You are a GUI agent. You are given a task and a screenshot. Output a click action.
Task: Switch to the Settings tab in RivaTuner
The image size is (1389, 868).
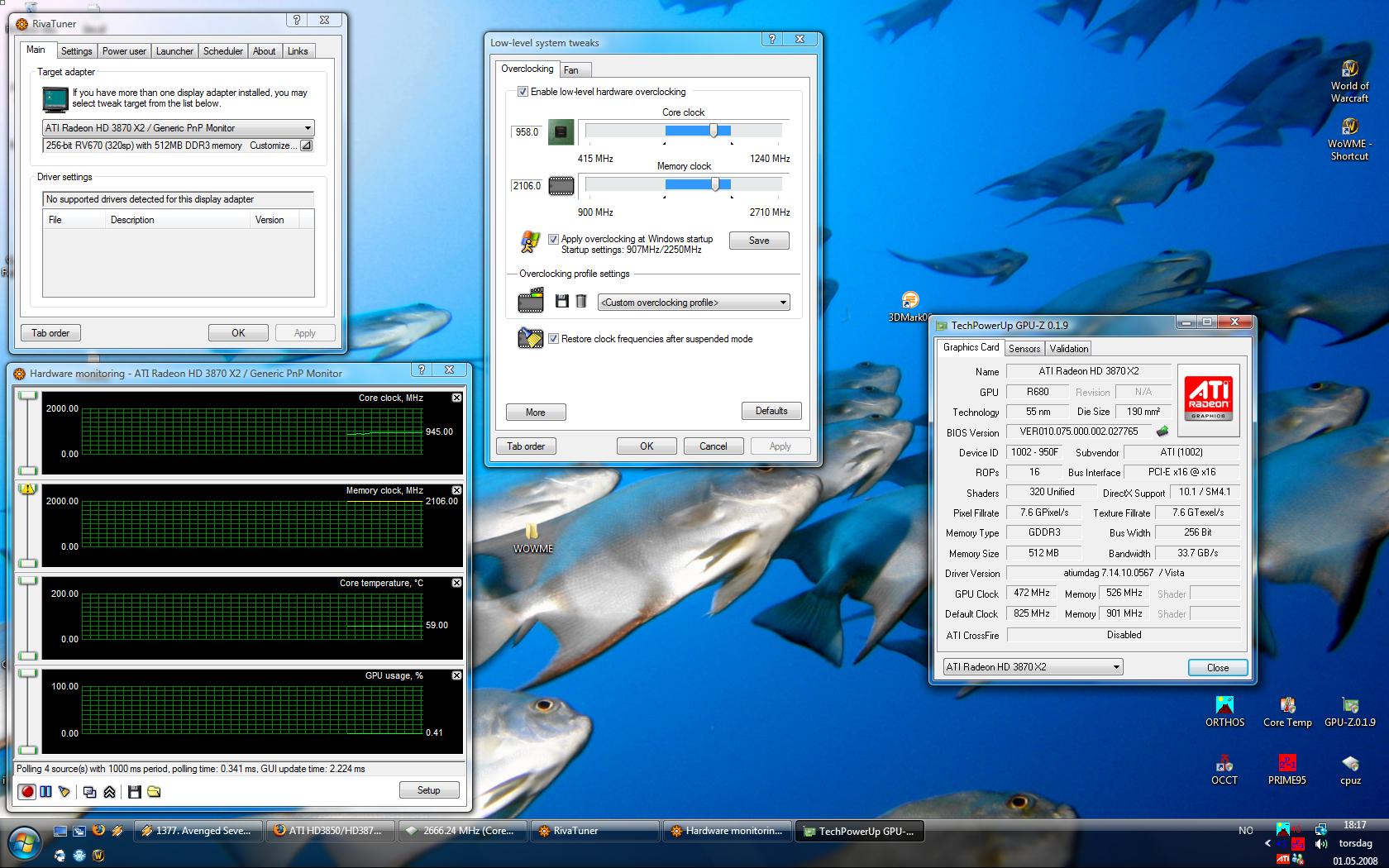tap(76, 51)
